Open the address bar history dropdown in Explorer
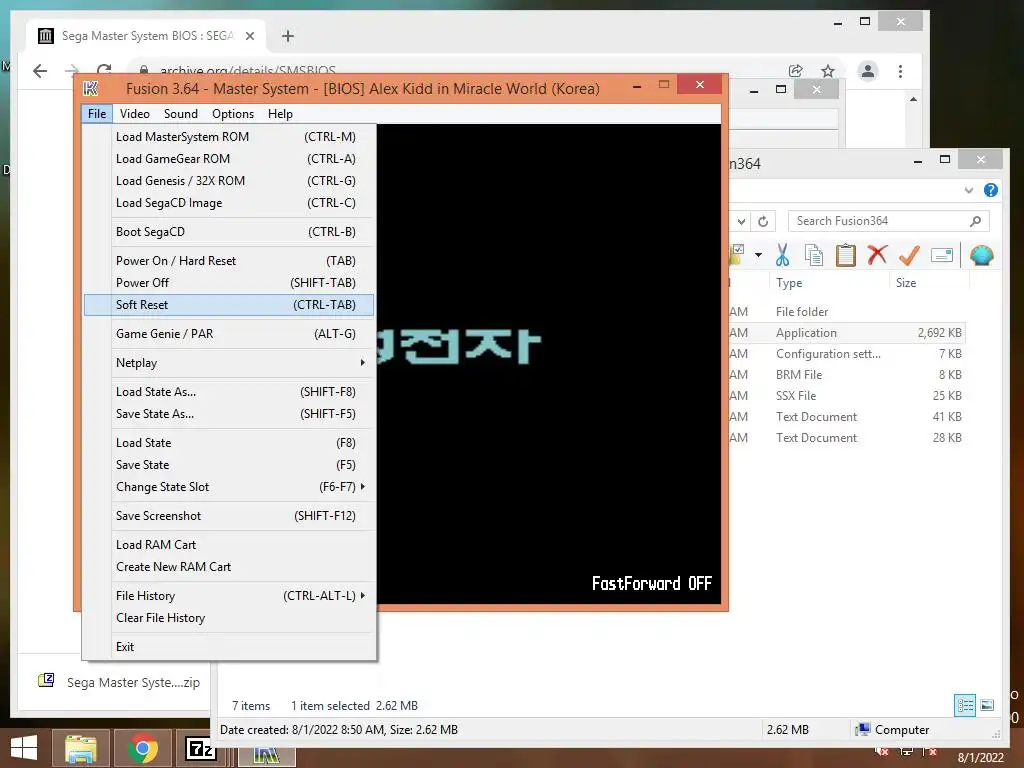The width and height of the screenshot is (1024, 768). click(x=741, y=221)
